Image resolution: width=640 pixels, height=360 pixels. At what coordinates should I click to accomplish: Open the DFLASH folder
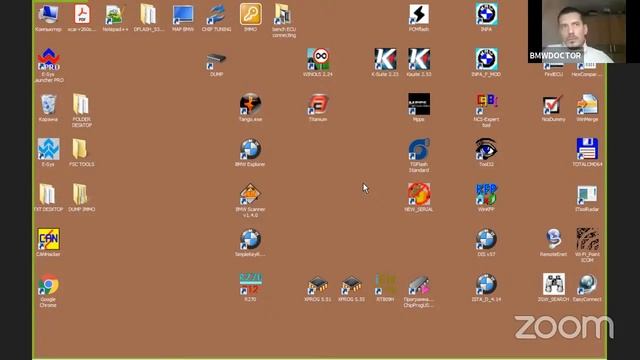[149, 15]
